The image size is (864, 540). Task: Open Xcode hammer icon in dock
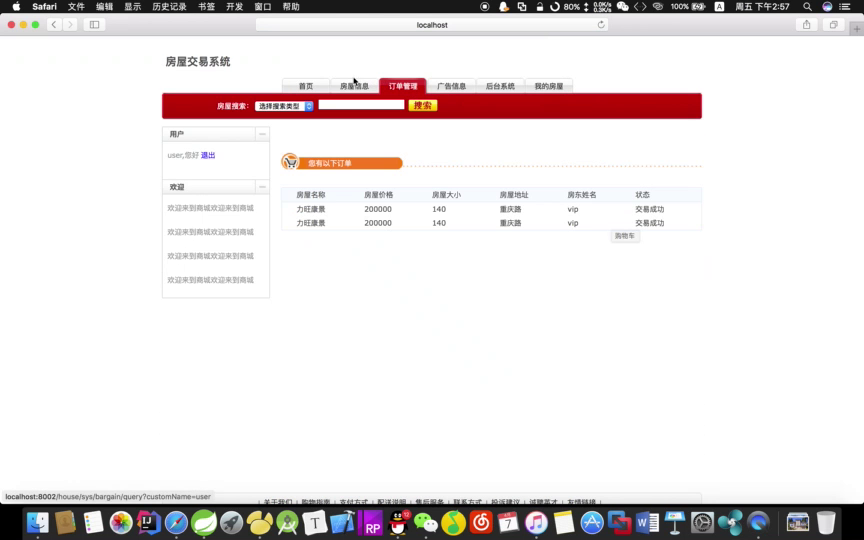click(342, 522)
